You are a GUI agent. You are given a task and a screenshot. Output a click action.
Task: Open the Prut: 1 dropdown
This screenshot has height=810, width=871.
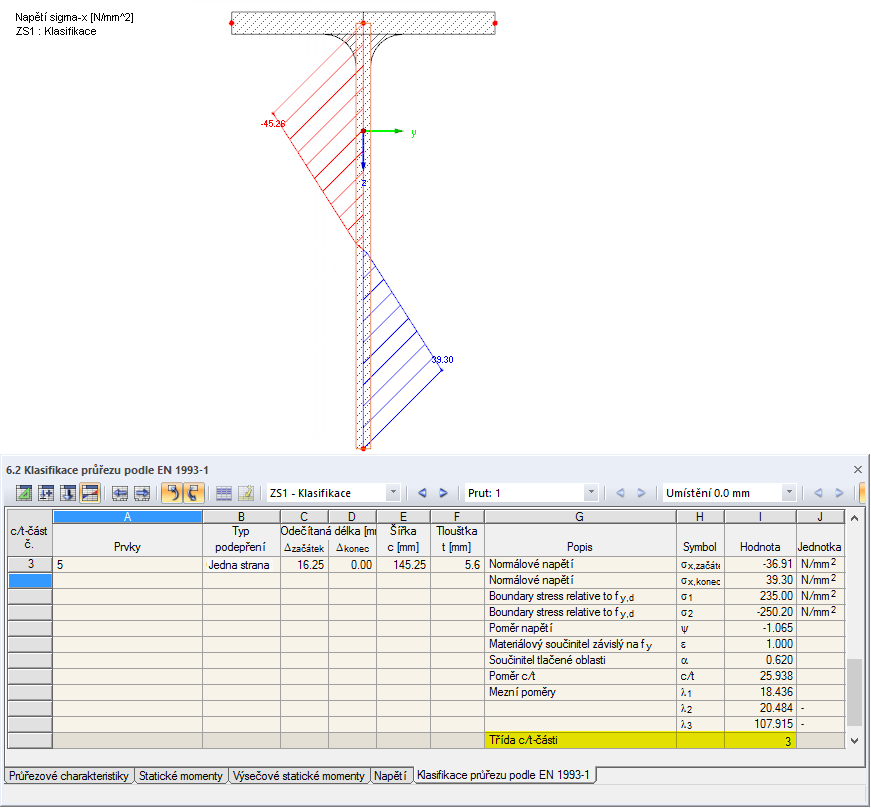click(x=591, y=493)
